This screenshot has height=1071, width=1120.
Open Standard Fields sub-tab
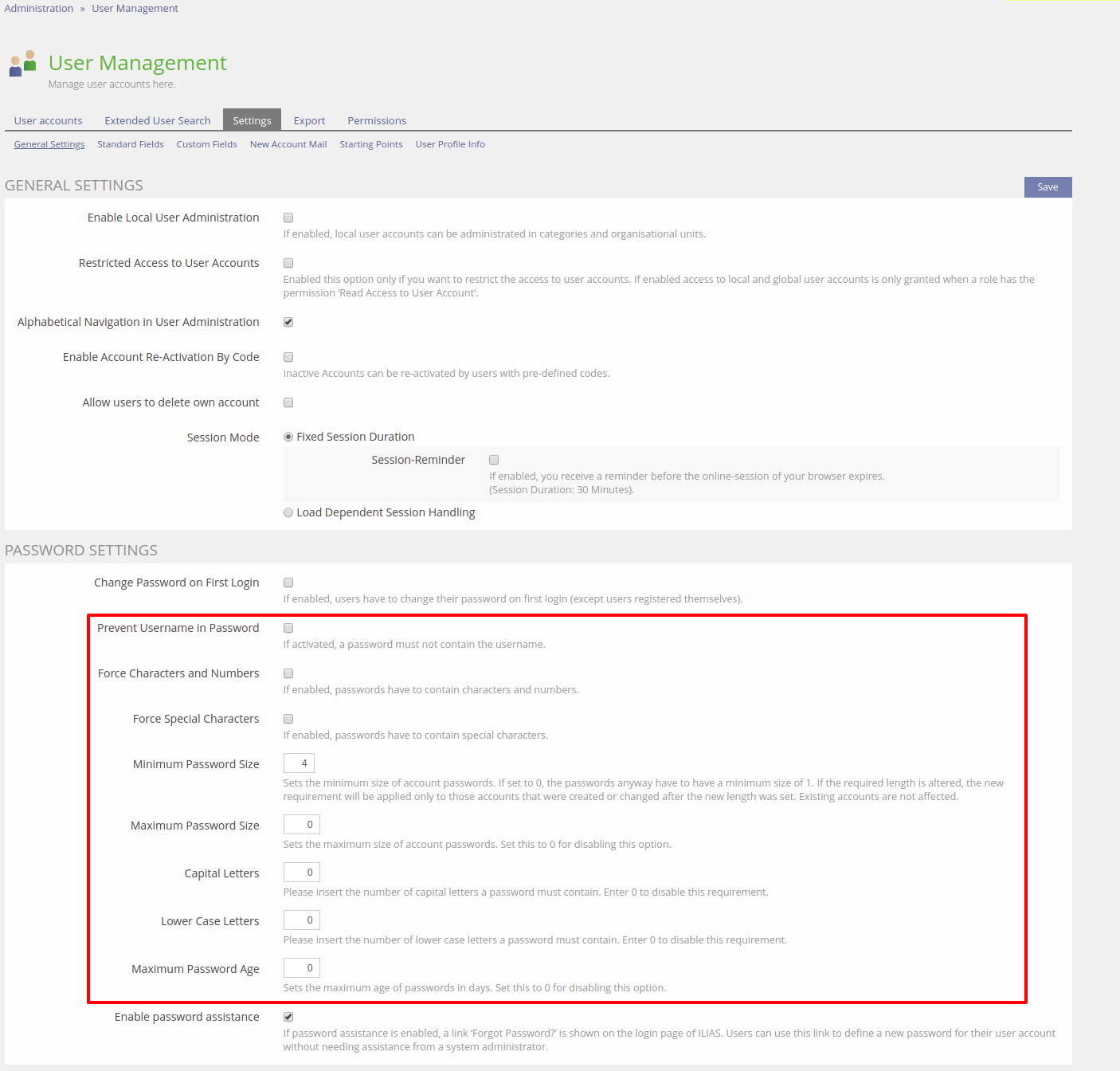[130, 144]
